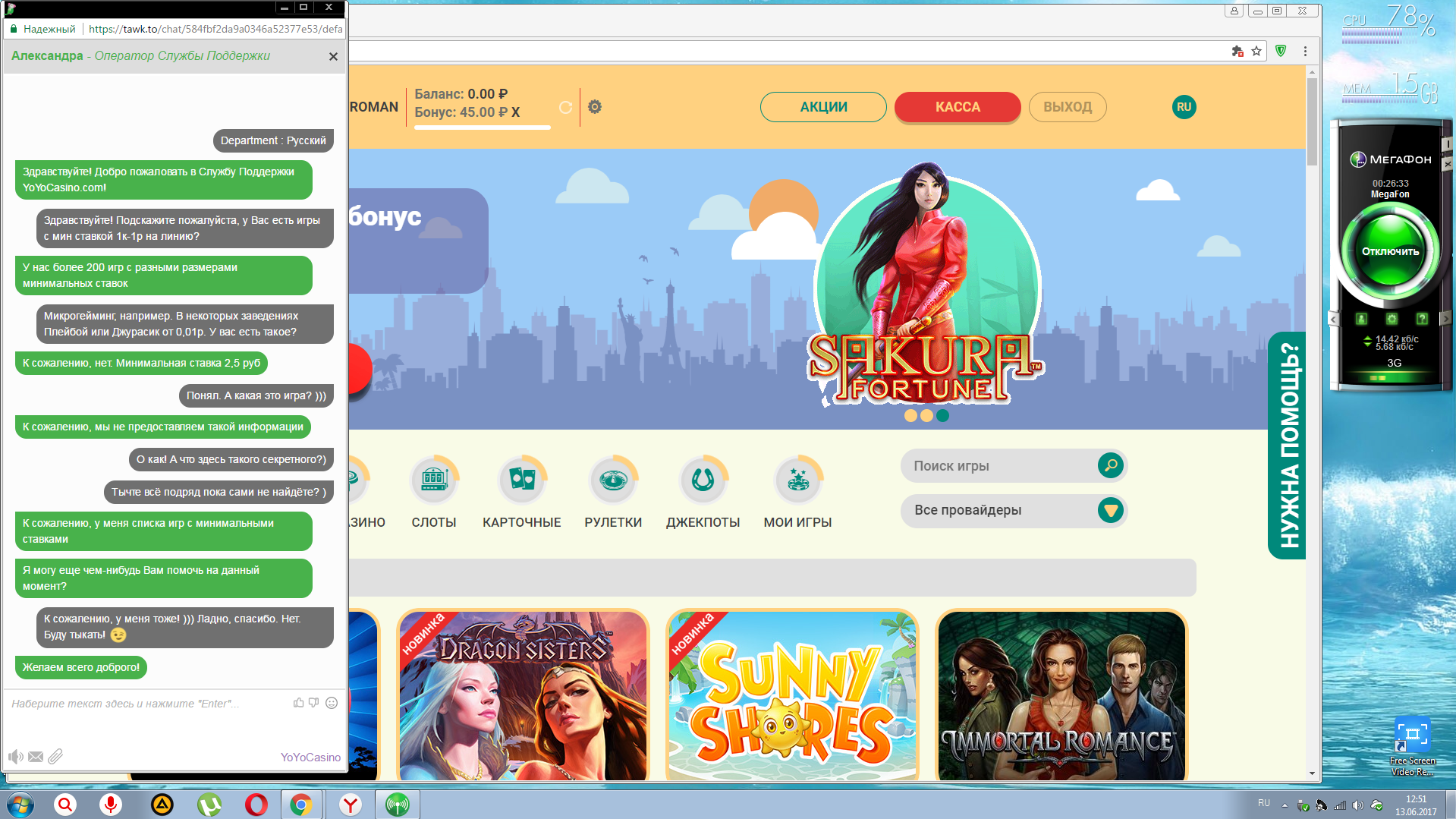1456x819 pixels.
Task: Open the MegaFon widget settings gear icon
Action: click(1392, 319)
